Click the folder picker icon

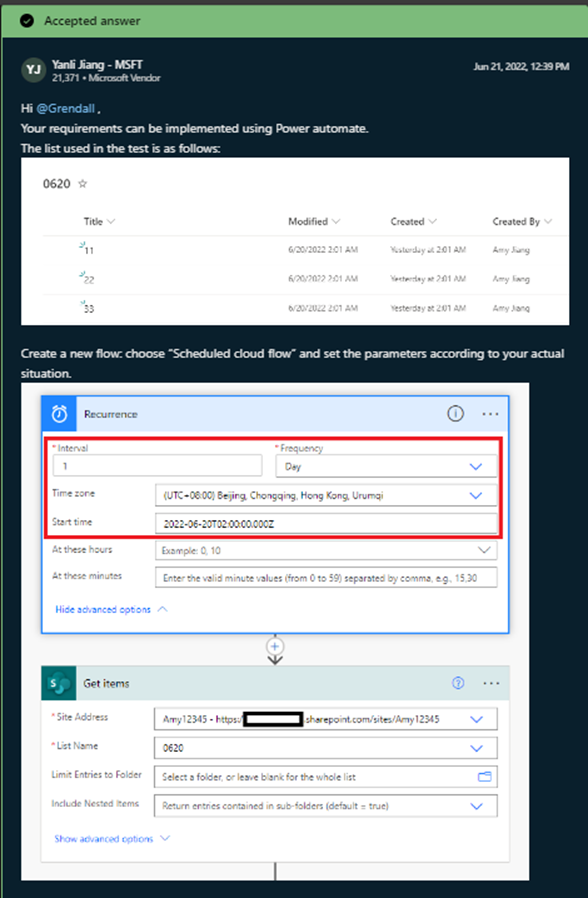point(484,777)
